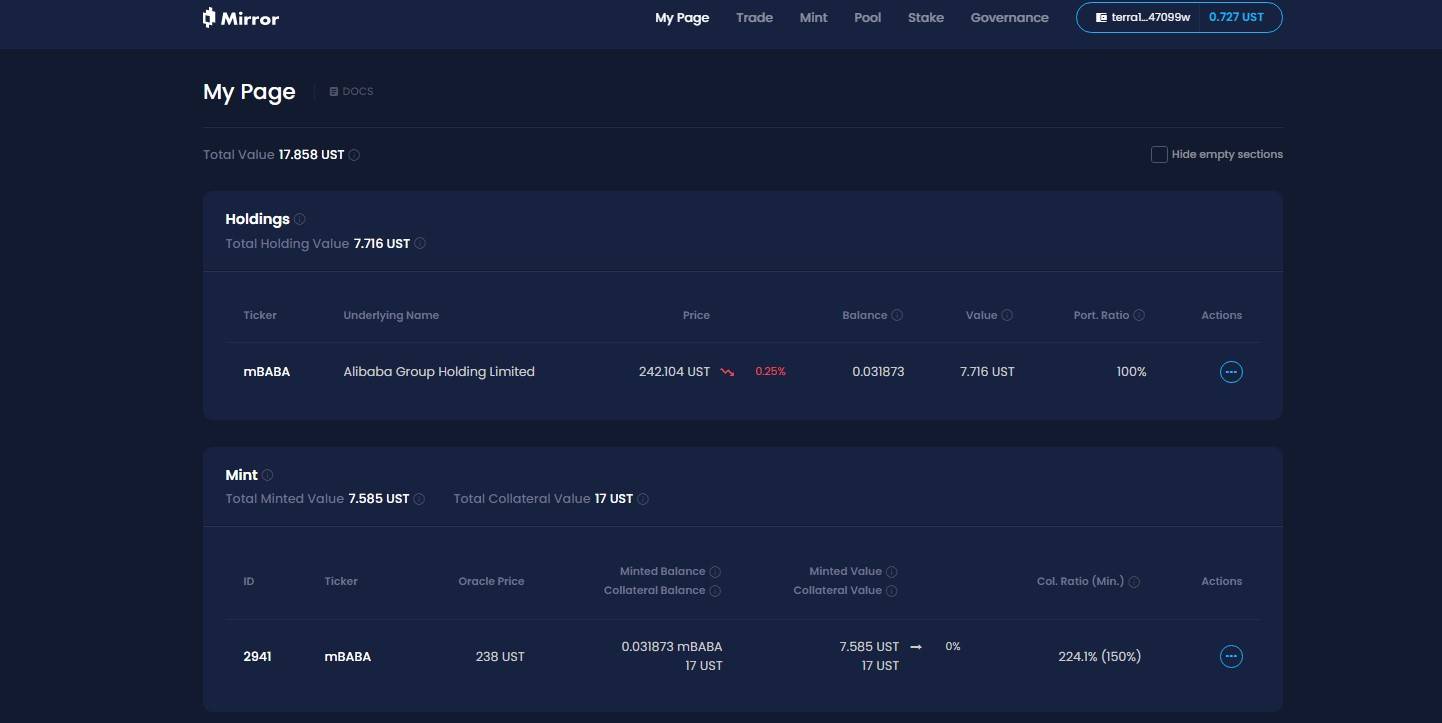The image size is (1442, 723).
Task: Click the 242.104 UST price value
Action: pyautogui.click(x=674, y=372)
